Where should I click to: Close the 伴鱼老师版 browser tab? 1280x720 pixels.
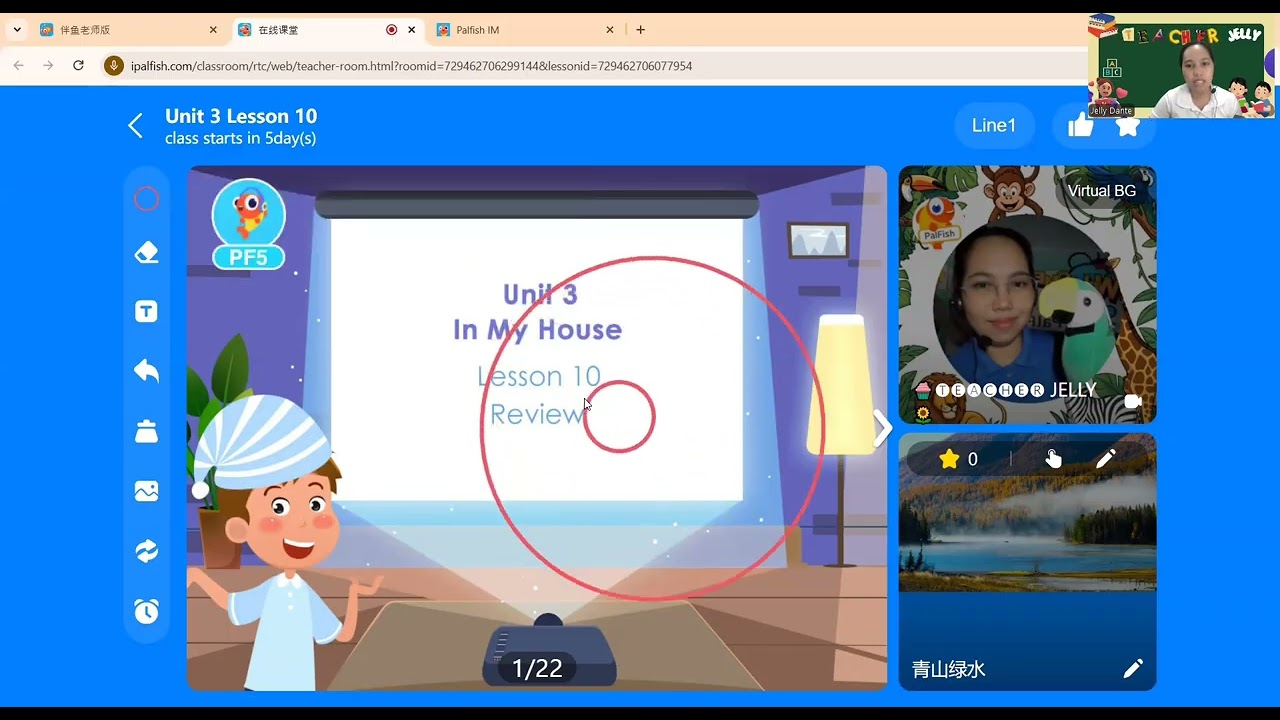click(213, 30)
